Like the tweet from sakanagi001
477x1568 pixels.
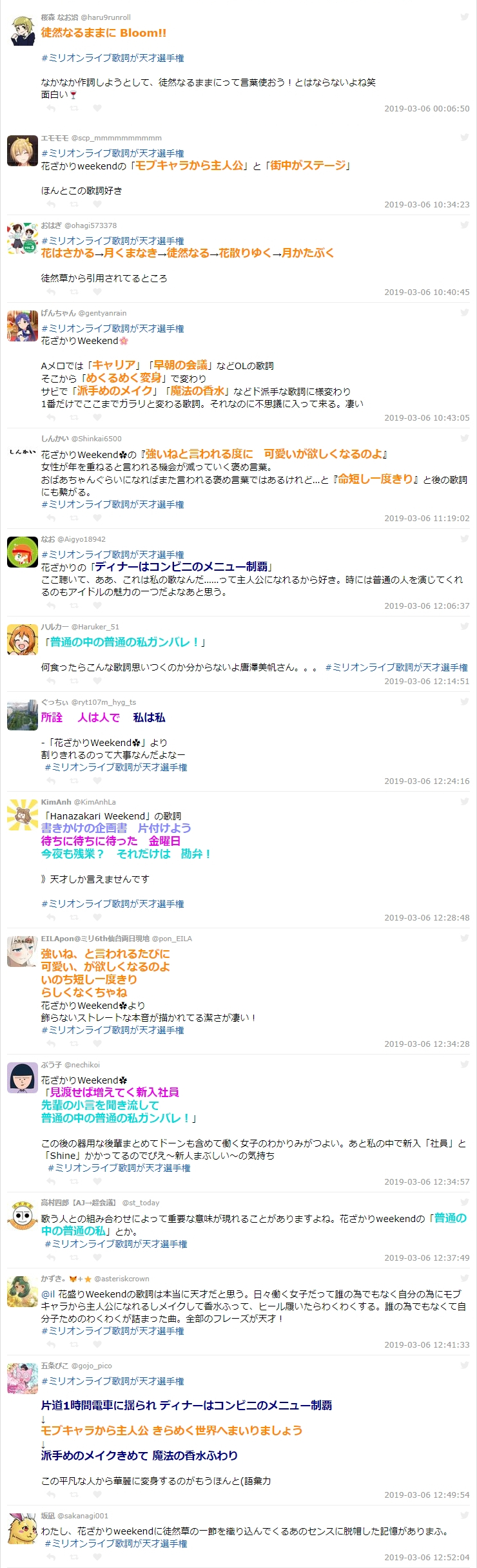coord(97,1557)
